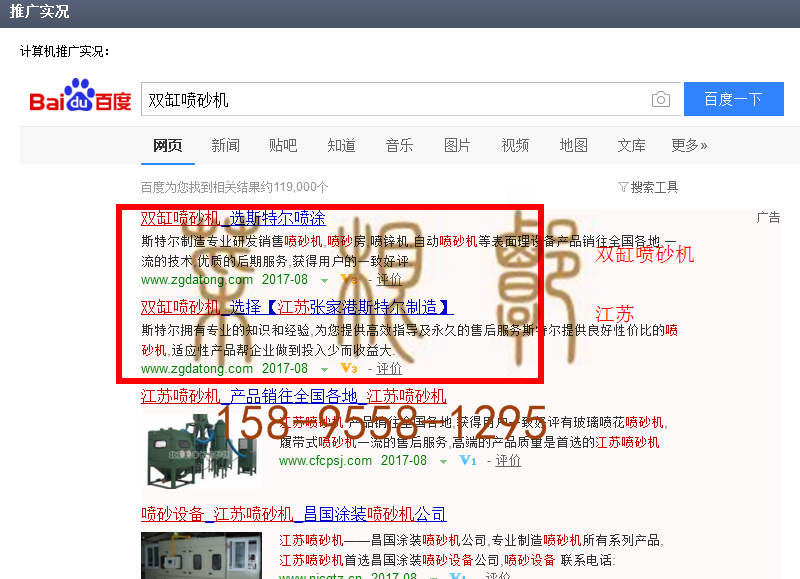
Task: Open the 更多» menu
Action: (x=689, y=145)
